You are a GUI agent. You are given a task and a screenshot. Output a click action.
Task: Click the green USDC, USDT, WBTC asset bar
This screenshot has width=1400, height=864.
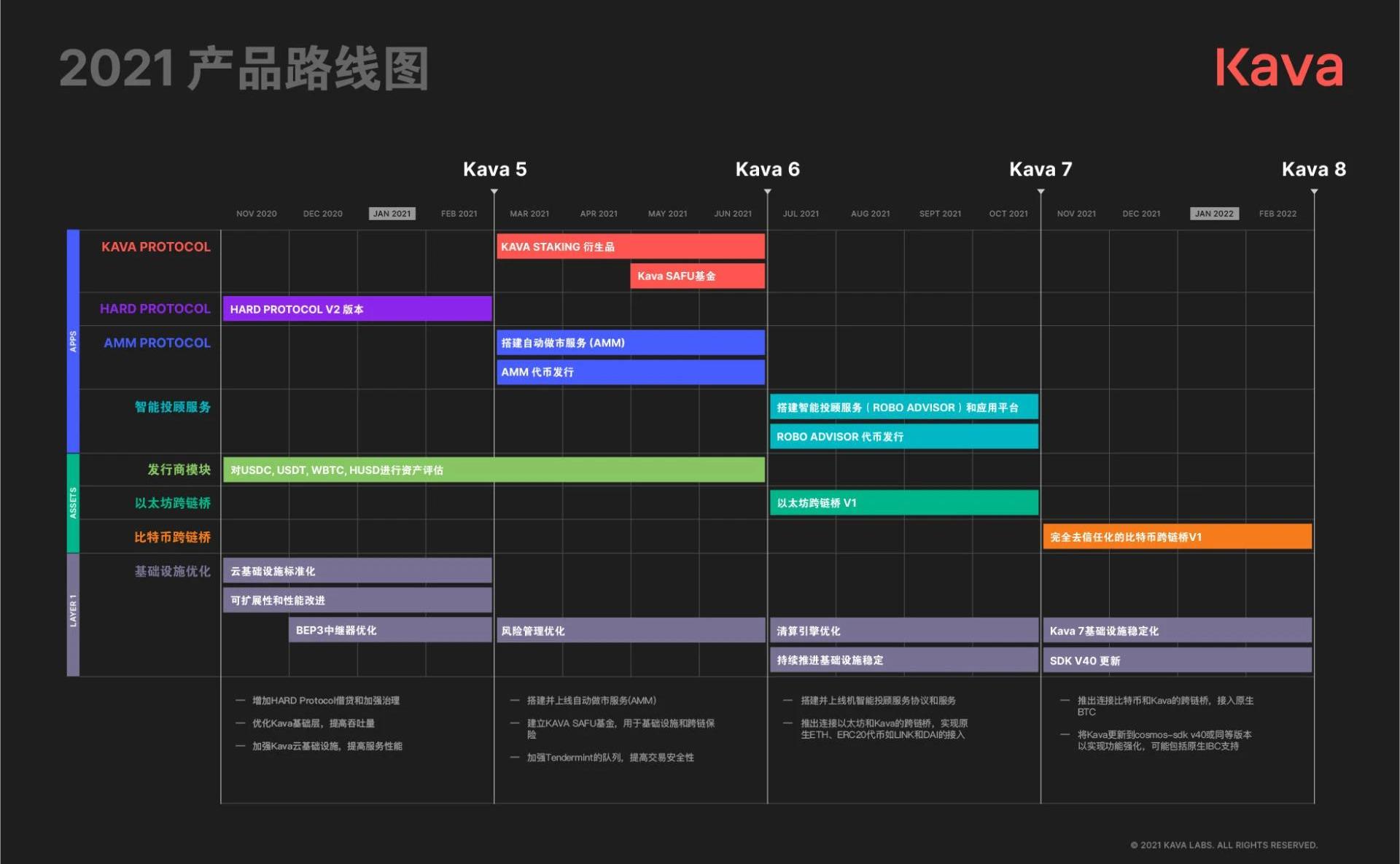(x=494, y=470)
